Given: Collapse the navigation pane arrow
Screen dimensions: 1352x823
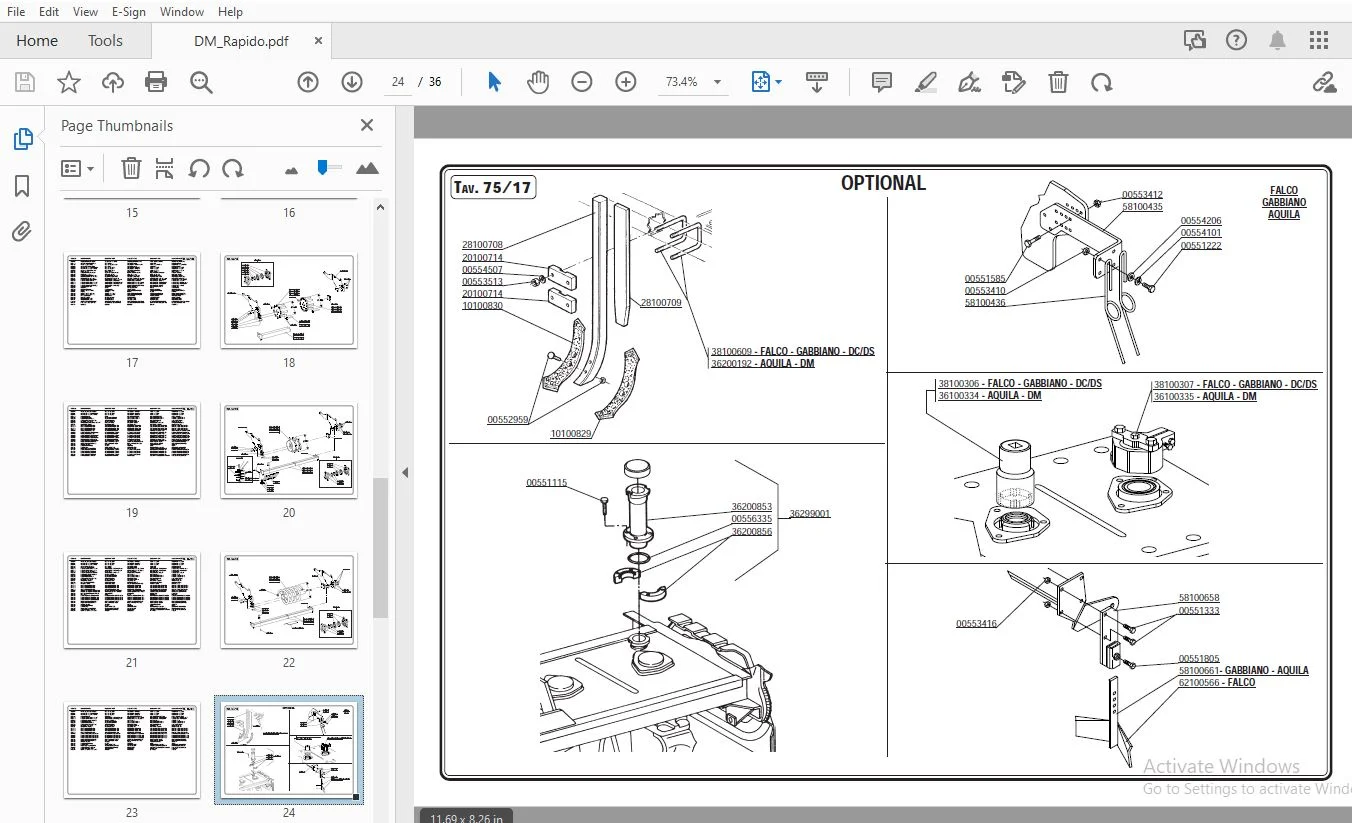Looking at the screenshot, I should (x=405, y=472).
